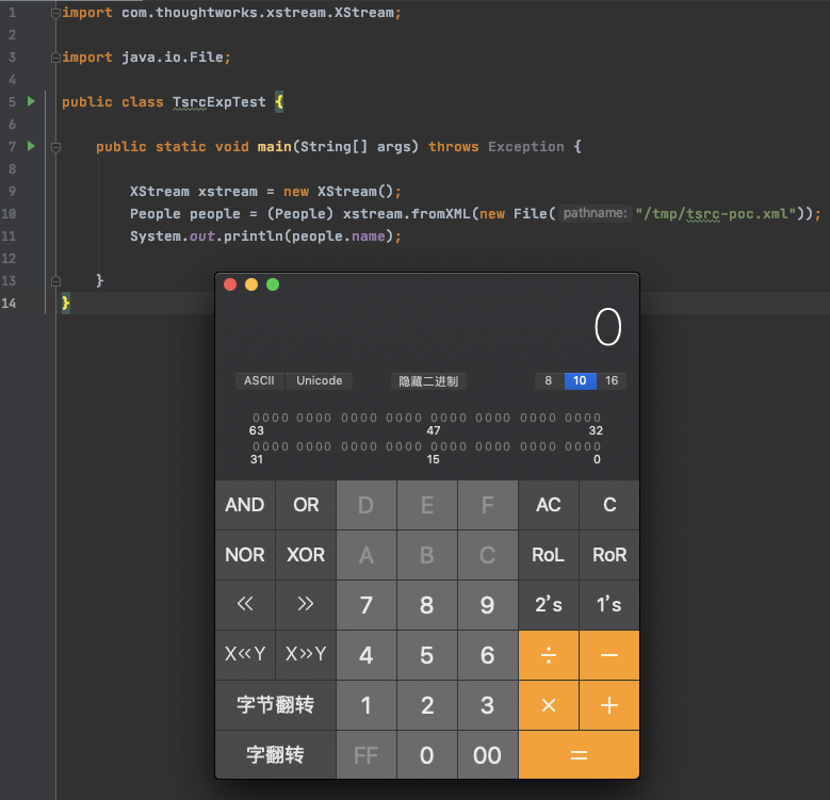Click digit 4 on calculator
Image resolution: width=830 pixels, height=800 pixels.
point(366,655)
